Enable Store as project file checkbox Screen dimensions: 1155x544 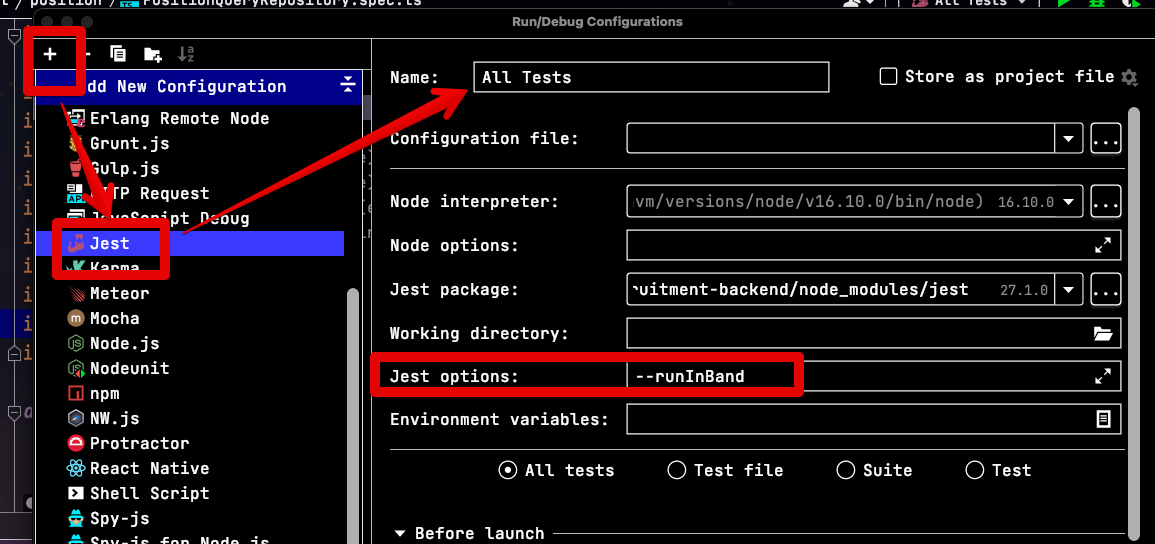[888, 77]
